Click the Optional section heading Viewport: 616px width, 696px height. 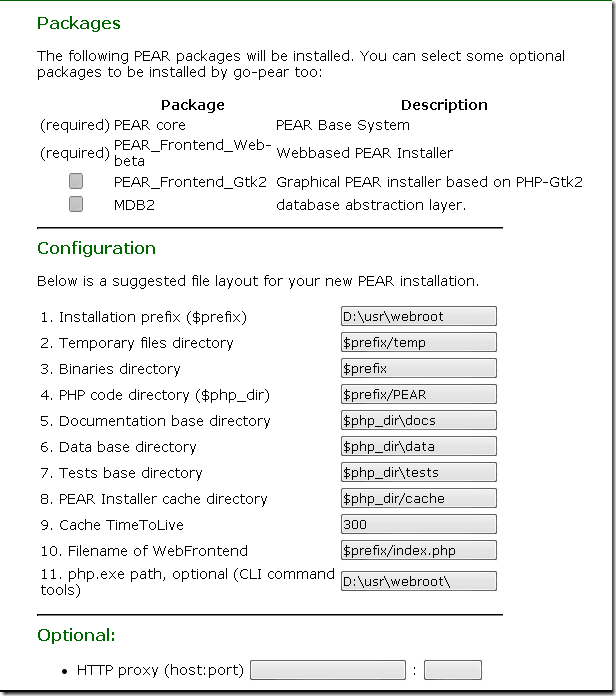tap(76, 635)
